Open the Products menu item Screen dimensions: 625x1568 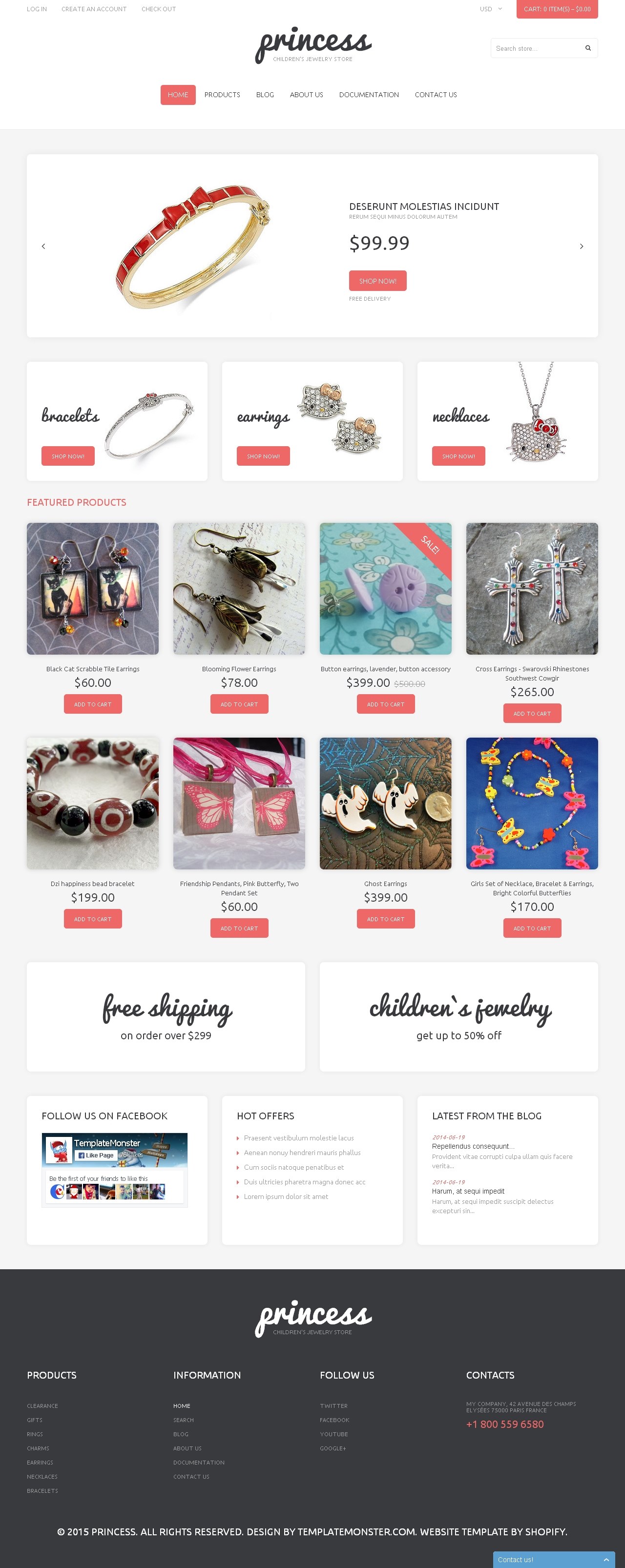[x=222, y=95]
